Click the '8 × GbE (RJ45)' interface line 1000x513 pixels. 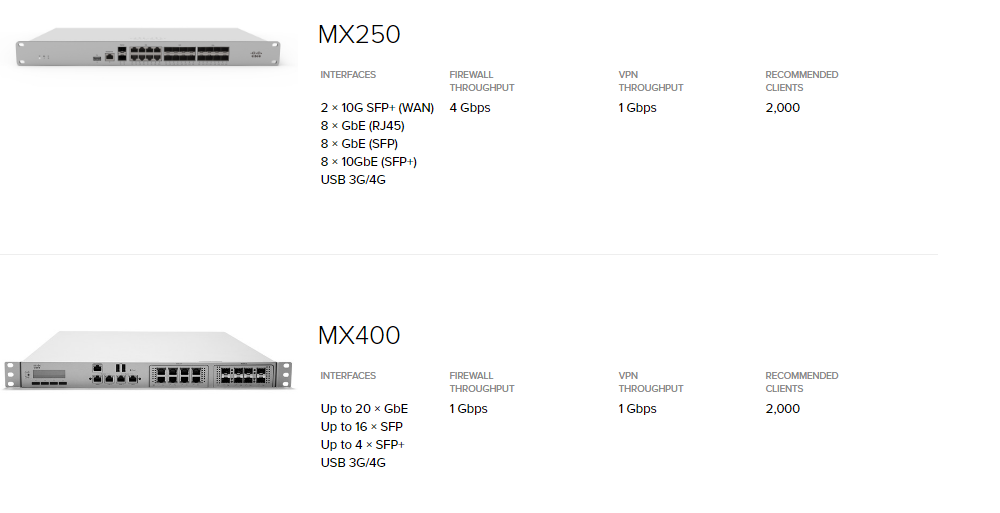point(362,126)
